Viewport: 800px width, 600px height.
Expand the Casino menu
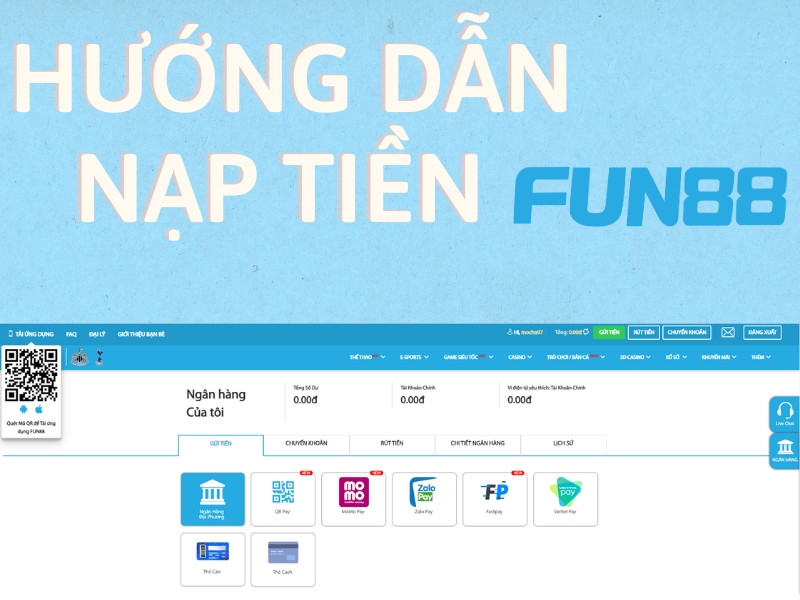(x=520, y=357)
